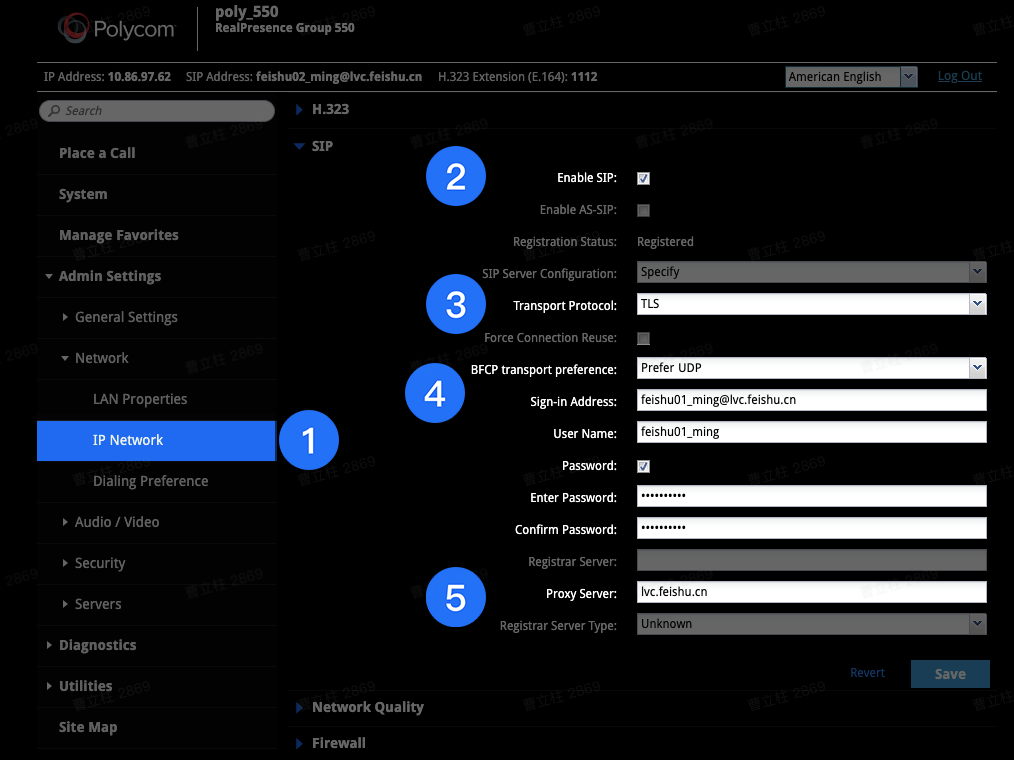The width and height of the screenshot is (1014, 760).
Task: Expand the H.323 section
Action: [x=330, y=109]
